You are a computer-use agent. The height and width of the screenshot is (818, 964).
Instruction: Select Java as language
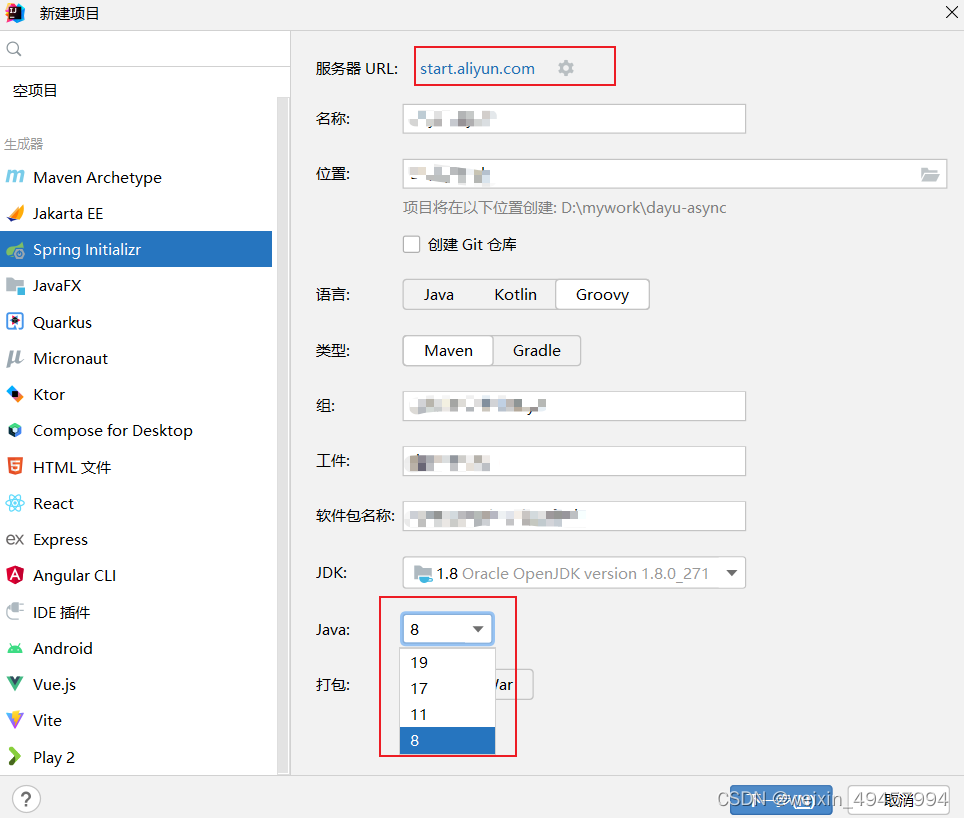438,295
